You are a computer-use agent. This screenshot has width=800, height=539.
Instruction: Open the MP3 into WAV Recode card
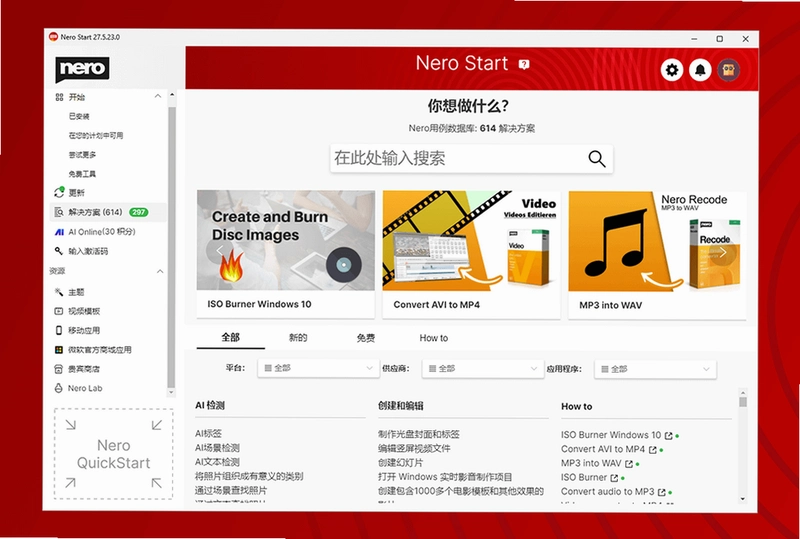tap(657, 255)
